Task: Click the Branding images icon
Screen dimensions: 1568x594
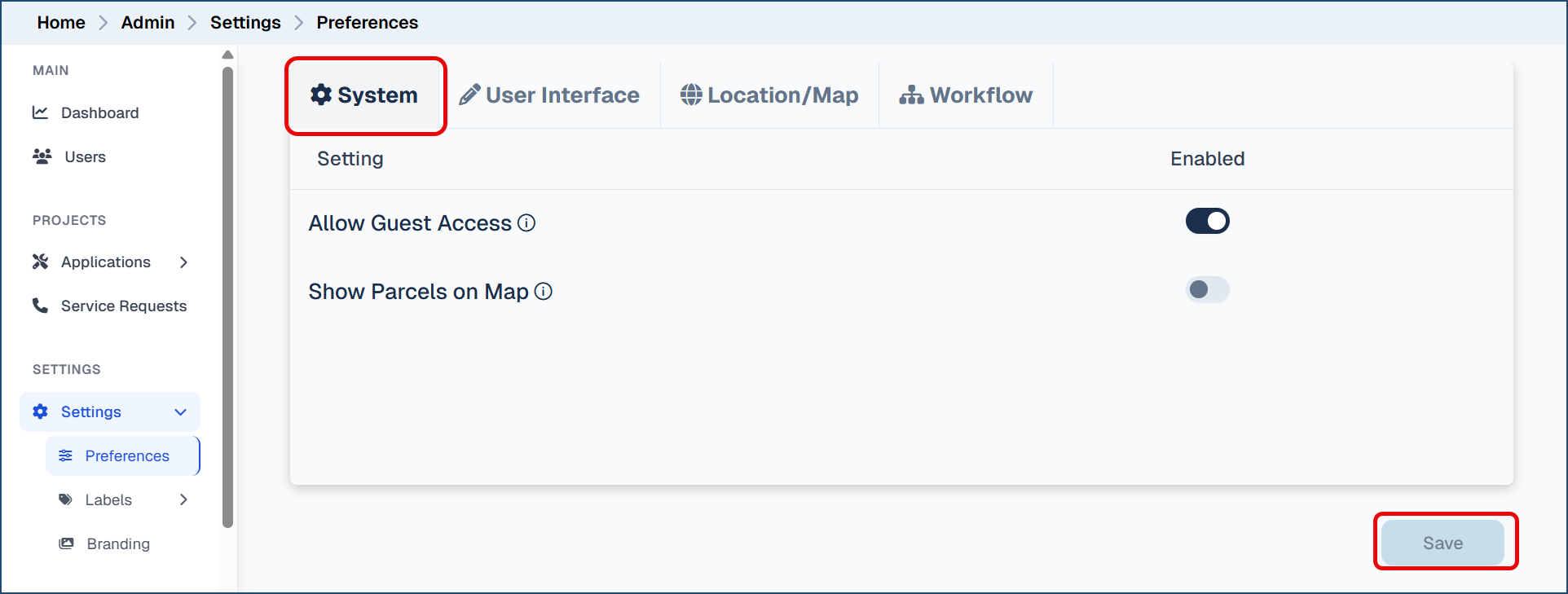Action: point(67,543)
